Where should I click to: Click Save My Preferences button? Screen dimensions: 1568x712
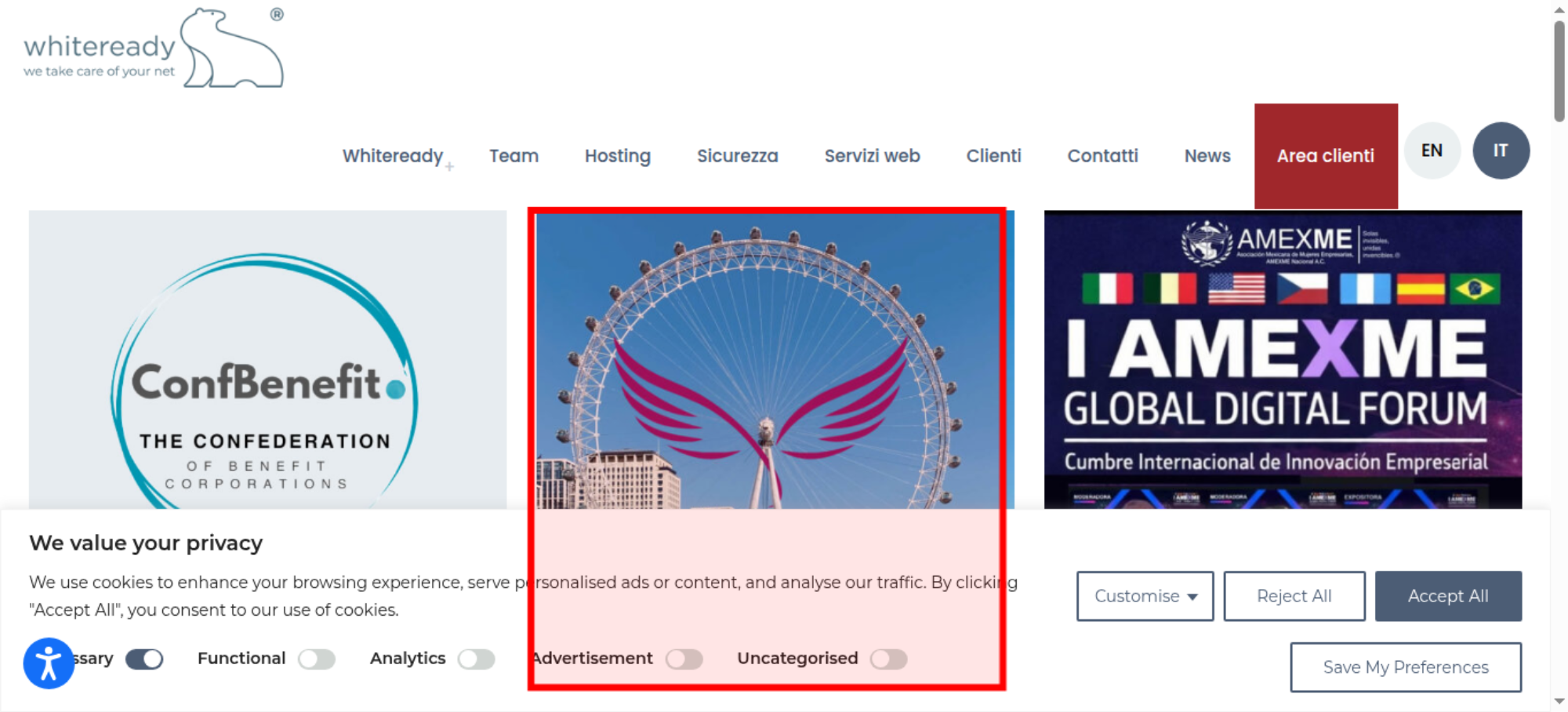click(x=1406, y=667)
